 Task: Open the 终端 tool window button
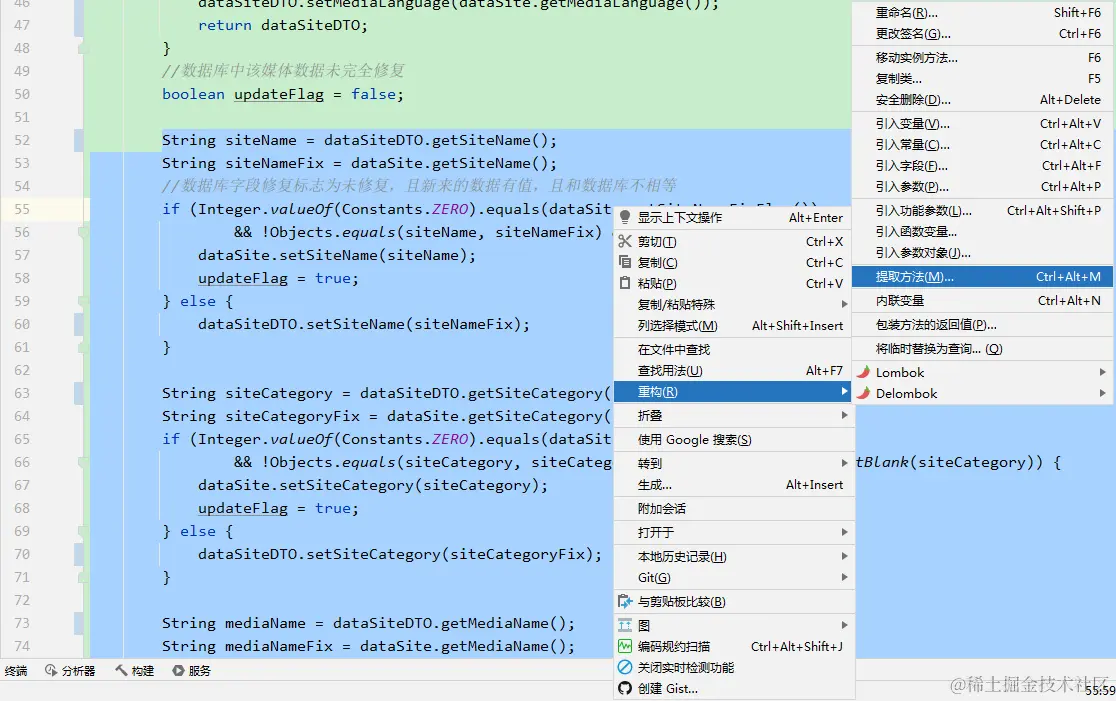tap(16, 670)
